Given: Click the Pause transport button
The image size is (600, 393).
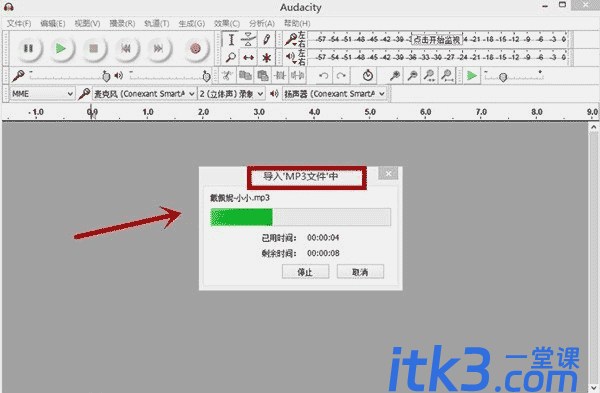Looking at the screenshot, I should click(28, 49).
